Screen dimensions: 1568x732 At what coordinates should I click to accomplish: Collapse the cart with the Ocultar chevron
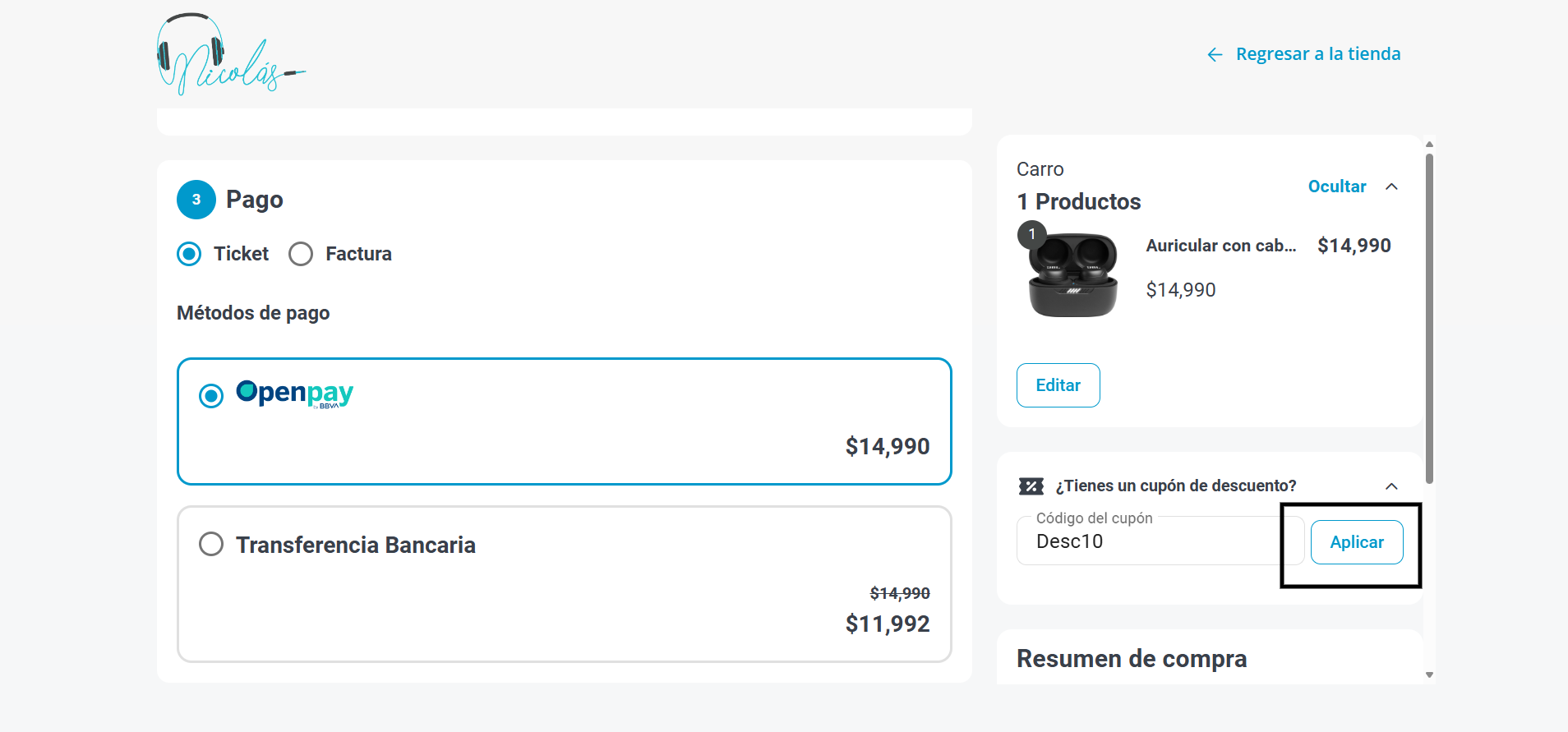[1391, 186]
